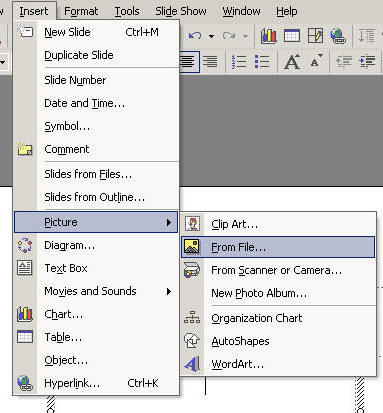This screenshot has height=413, width=383.
Task: Choose New Slide from Insert menu
Action: coord(96,32)
